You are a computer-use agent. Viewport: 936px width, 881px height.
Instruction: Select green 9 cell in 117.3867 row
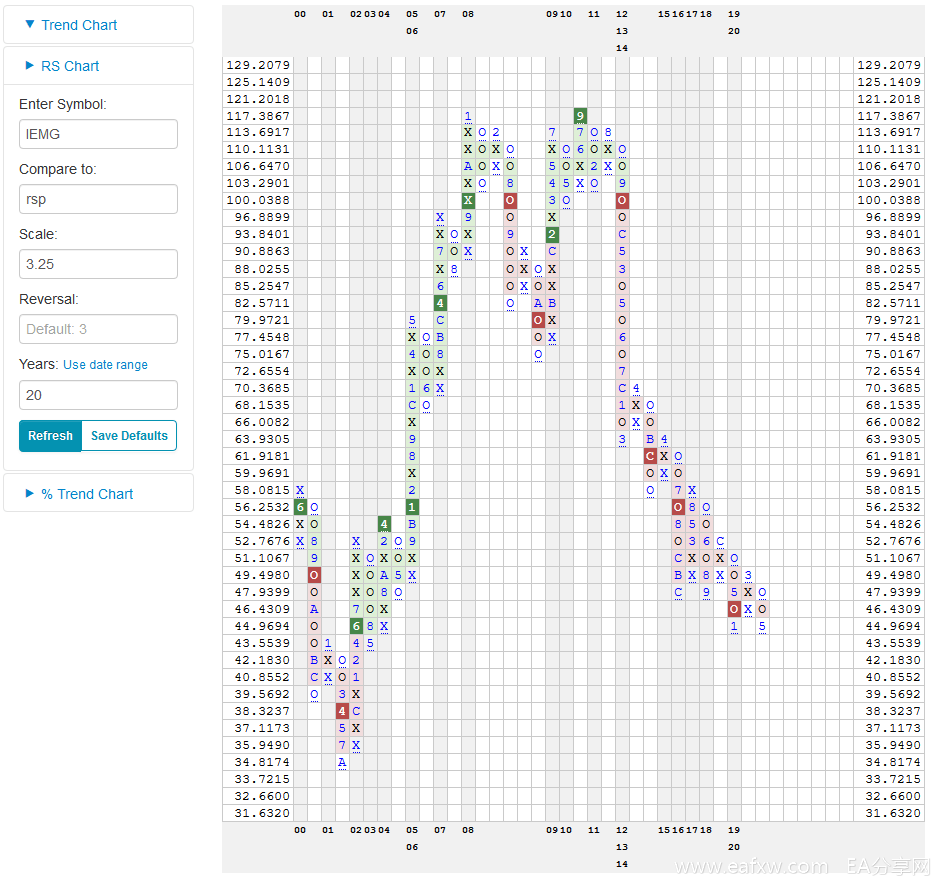(580, 116)
